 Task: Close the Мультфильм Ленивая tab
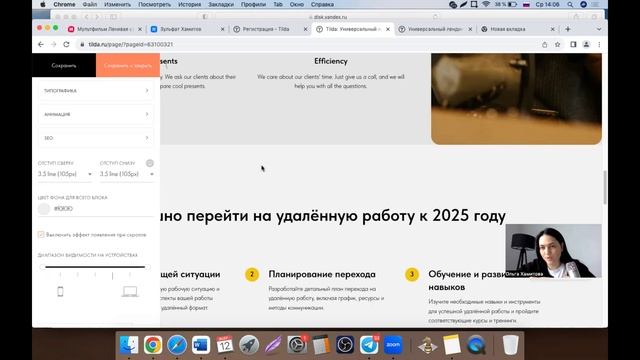(x=140, y=29)
